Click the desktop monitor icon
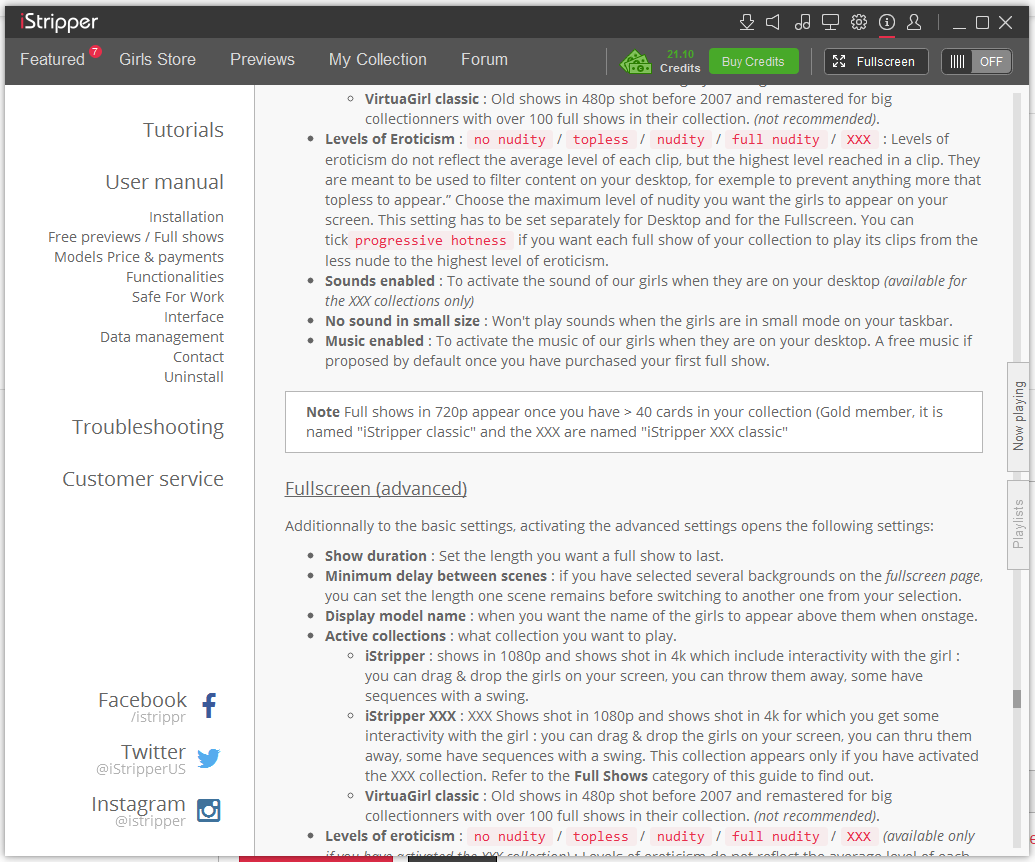Viewport: 1035px width, 862px height. (830, 22)
